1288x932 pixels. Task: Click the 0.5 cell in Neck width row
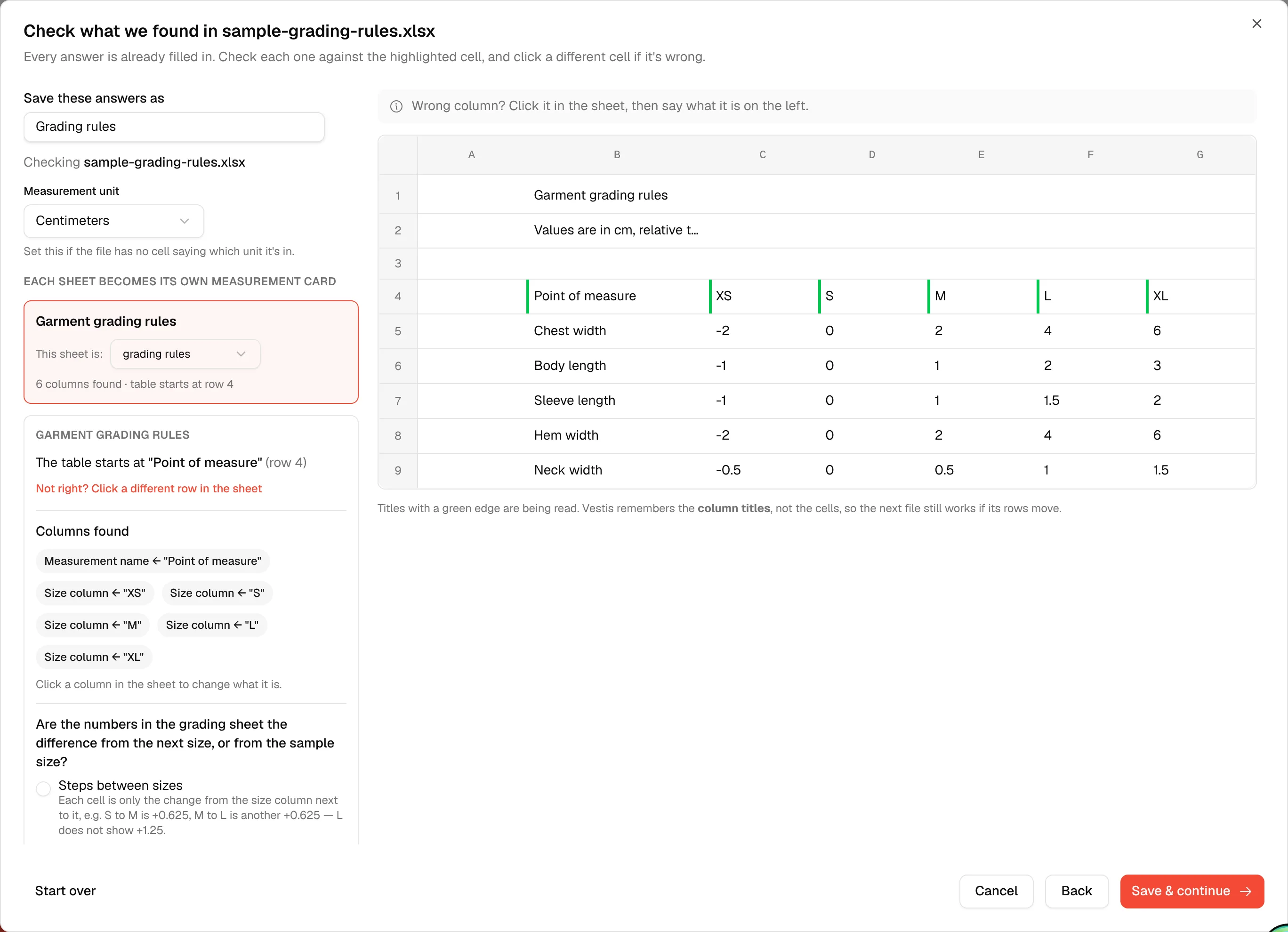coord(982,470)
